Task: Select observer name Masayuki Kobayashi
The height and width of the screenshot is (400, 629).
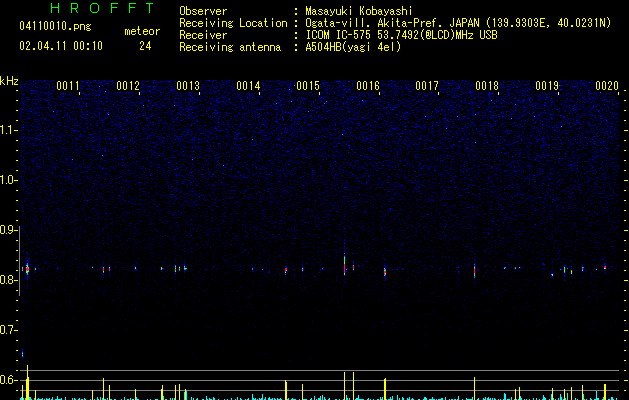Action: pos(359,11)
